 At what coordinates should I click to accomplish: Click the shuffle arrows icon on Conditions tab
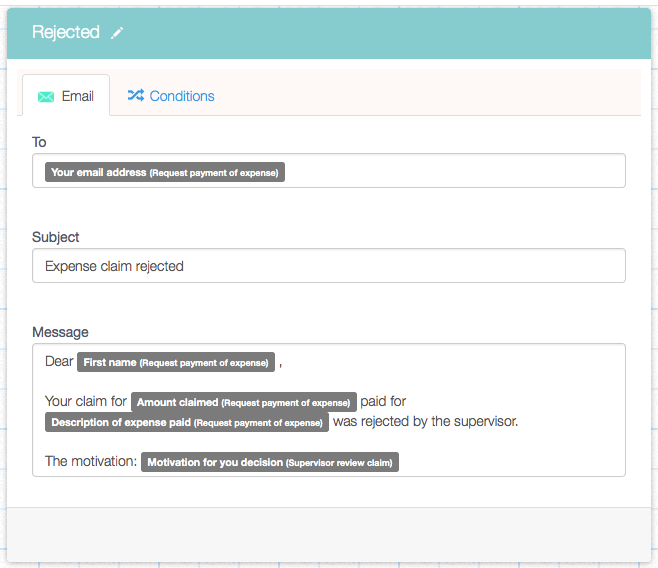(135, 96)
